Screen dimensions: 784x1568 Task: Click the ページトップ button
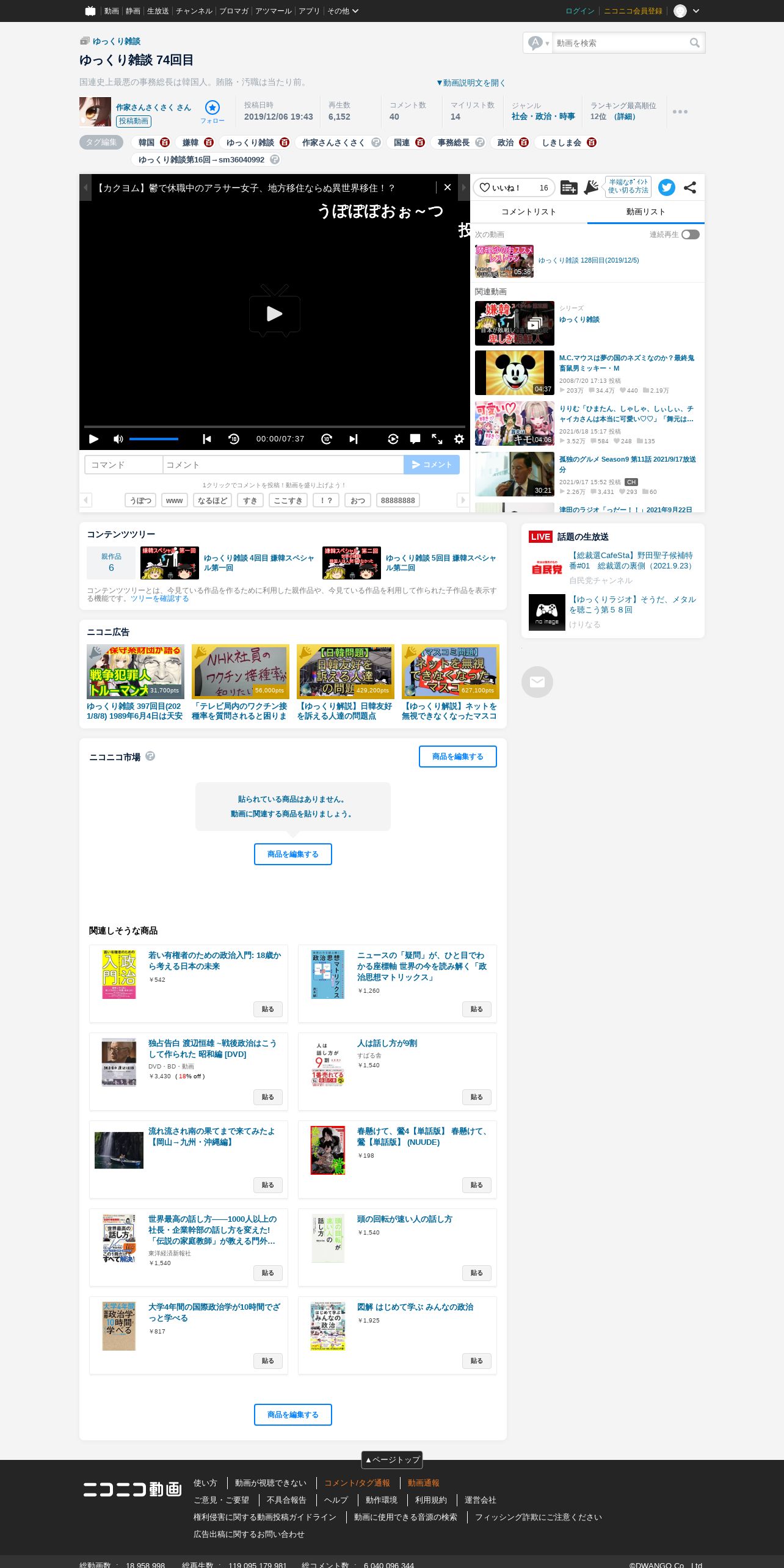(x=392, y=1460)
